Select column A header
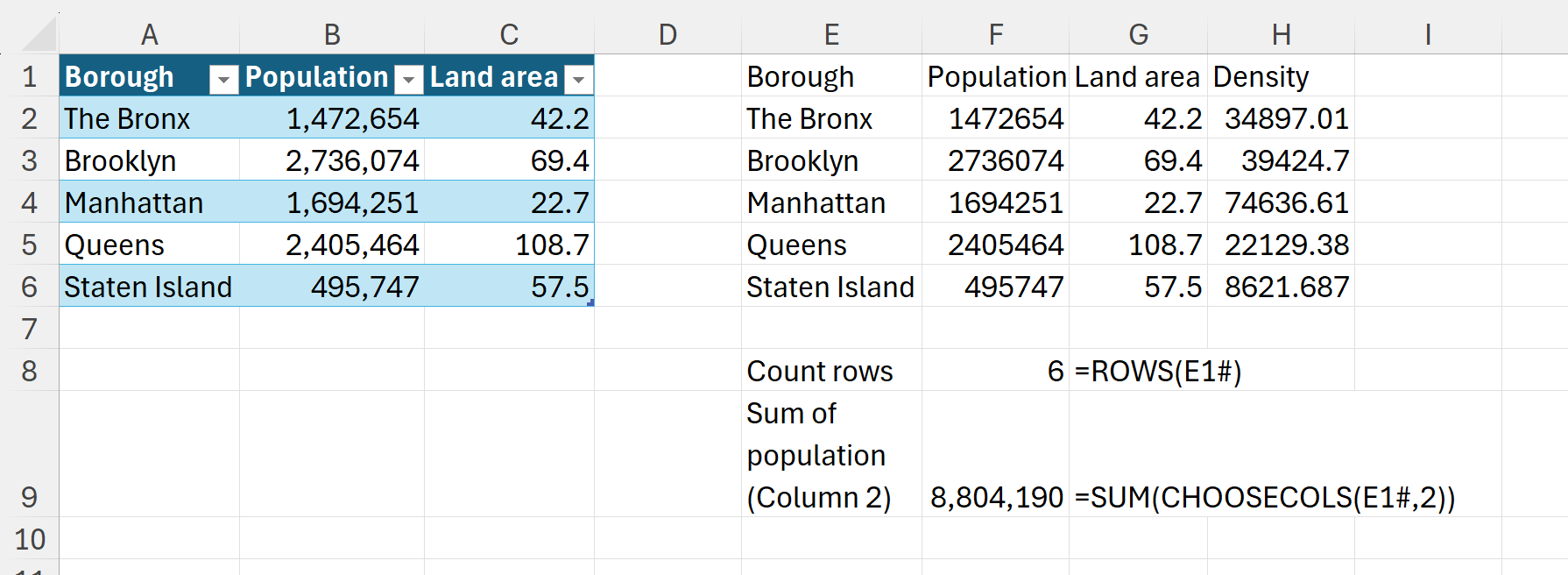 [150, 34]
